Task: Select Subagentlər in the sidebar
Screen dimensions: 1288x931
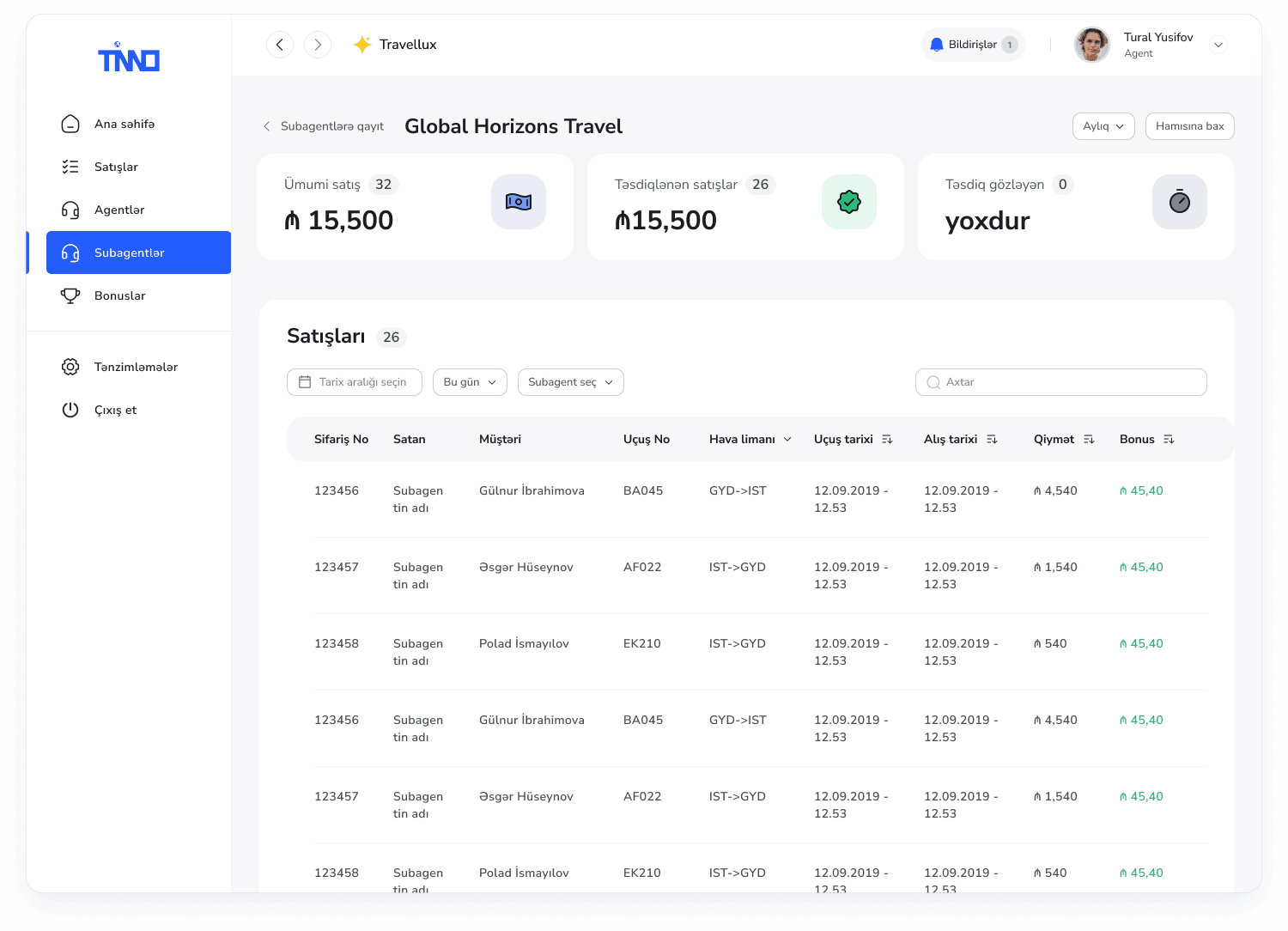Action: [x=138, y=253]
